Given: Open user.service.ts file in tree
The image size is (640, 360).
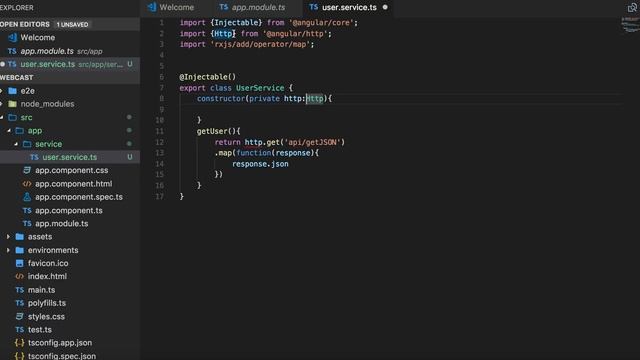Looking at the screenshot, I should tap(70, 157).
